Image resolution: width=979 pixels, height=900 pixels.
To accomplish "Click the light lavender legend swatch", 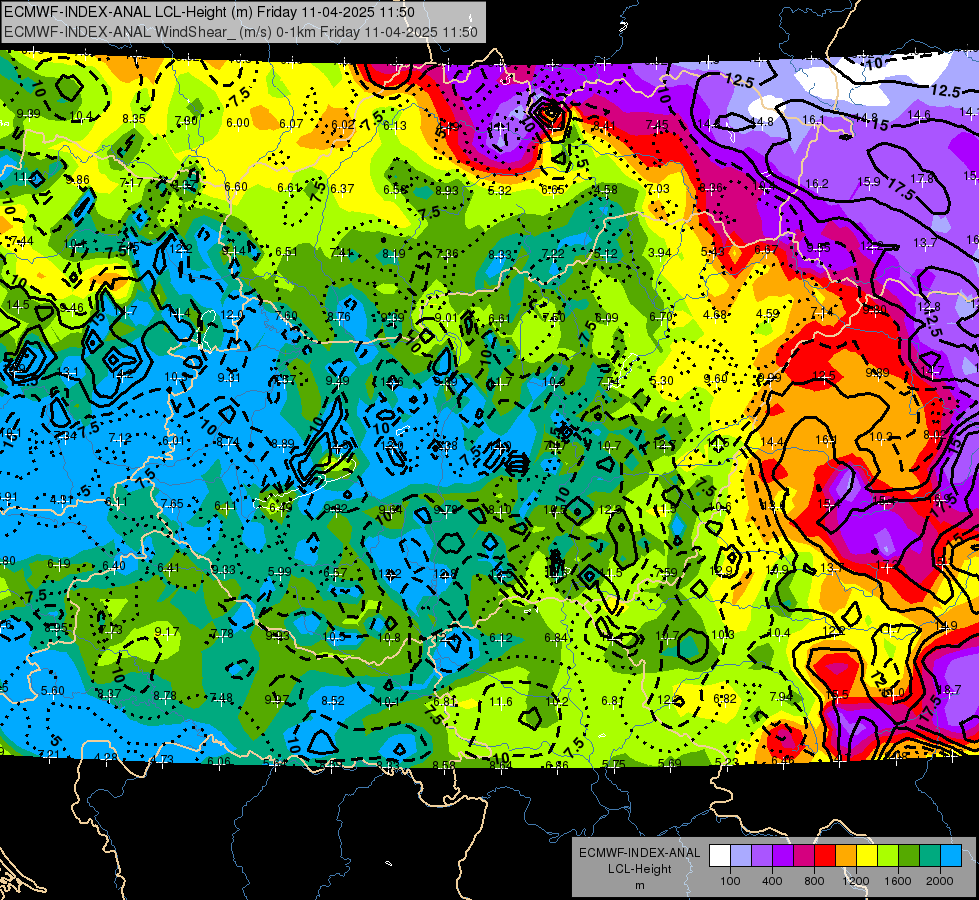I will click(741, 856).
